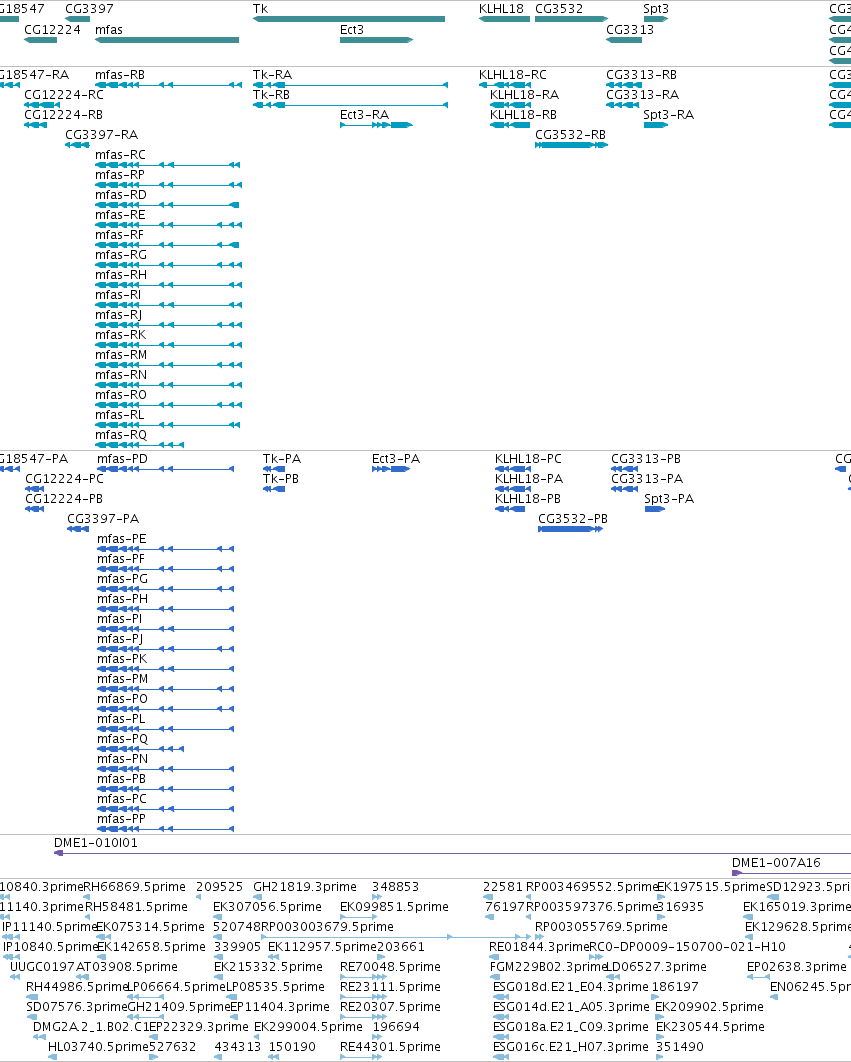Click transcript label Spt3-RA
This screenshot has height=1062, width=851.
(x=668, y=114)
